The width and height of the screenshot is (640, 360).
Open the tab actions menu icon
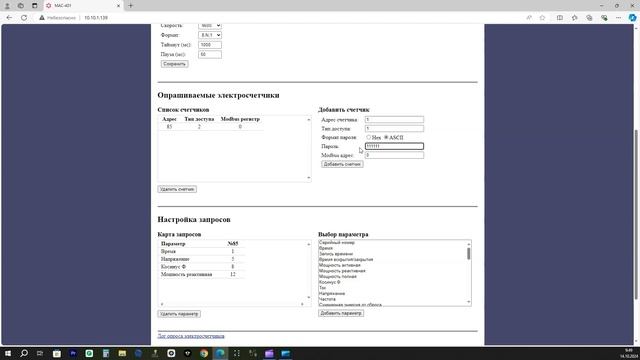(x=34, y=6)
